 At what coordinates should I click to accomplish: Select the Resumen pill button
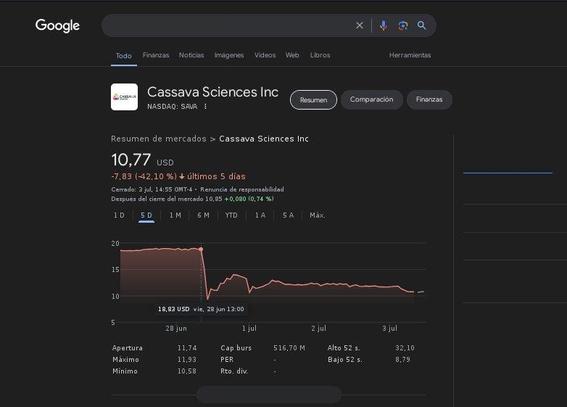(x=314, y=100)
